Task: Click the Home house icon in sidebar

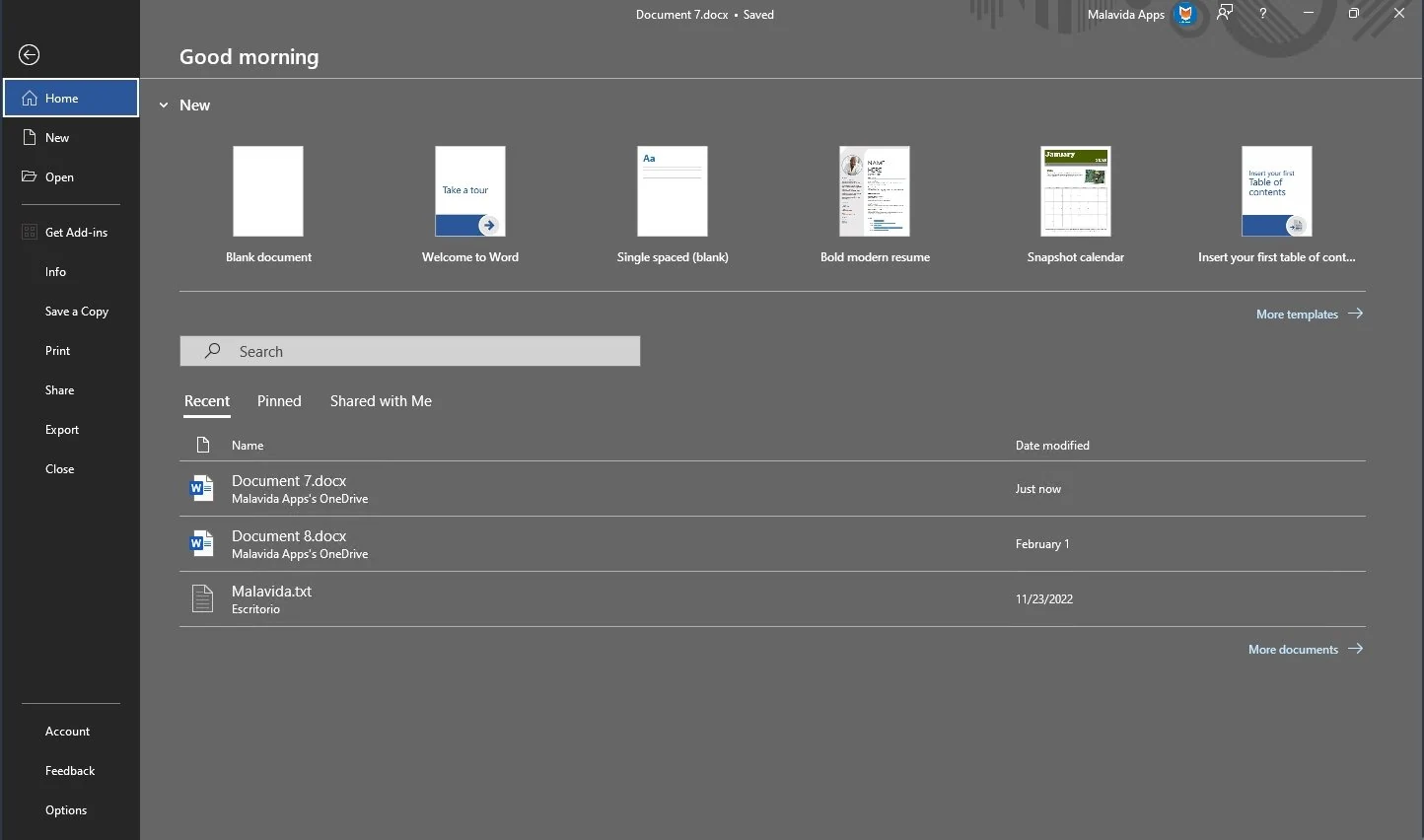Action: [x=30, y=98]
